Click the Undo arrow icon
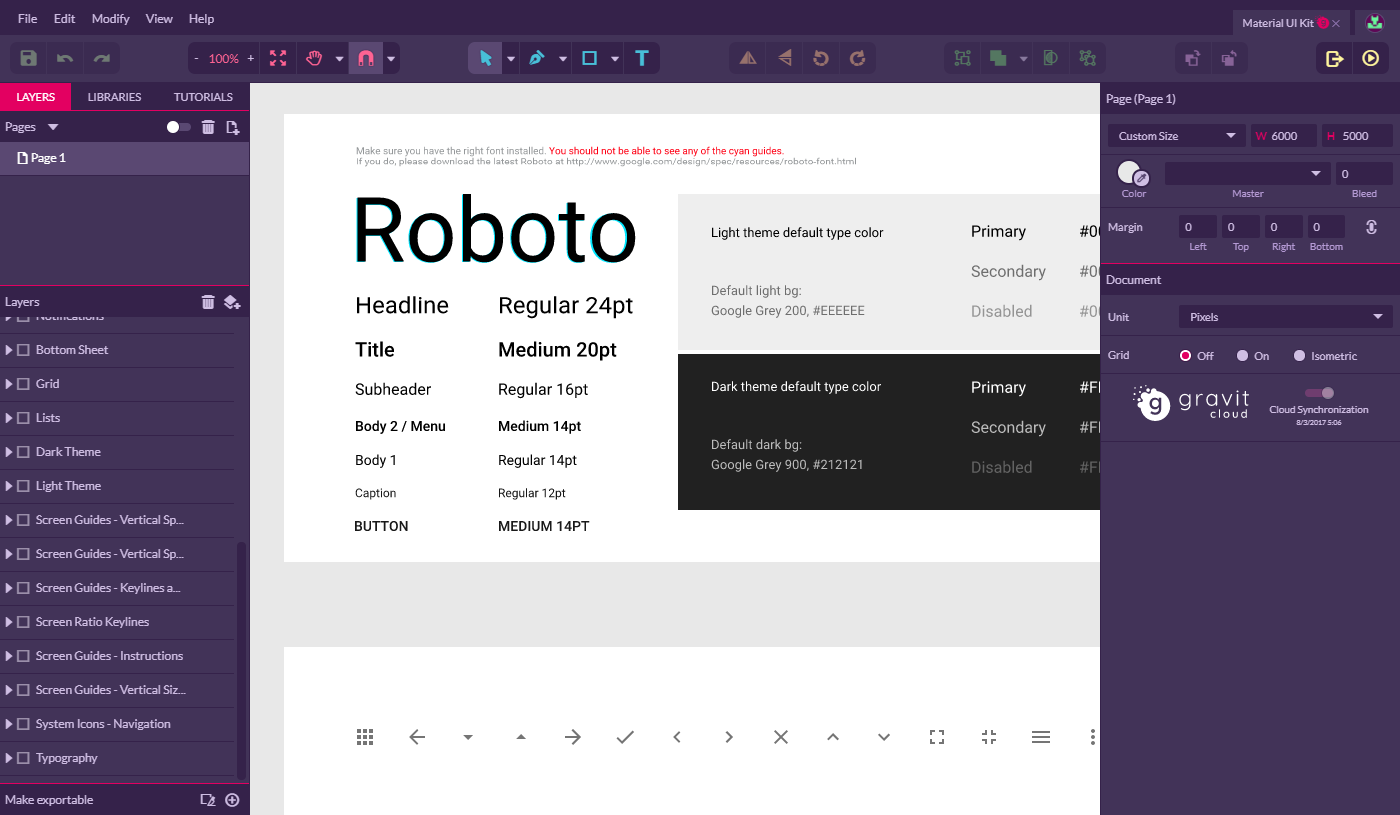The height and width of the screenshot is (815, 1400). point(65,59)
